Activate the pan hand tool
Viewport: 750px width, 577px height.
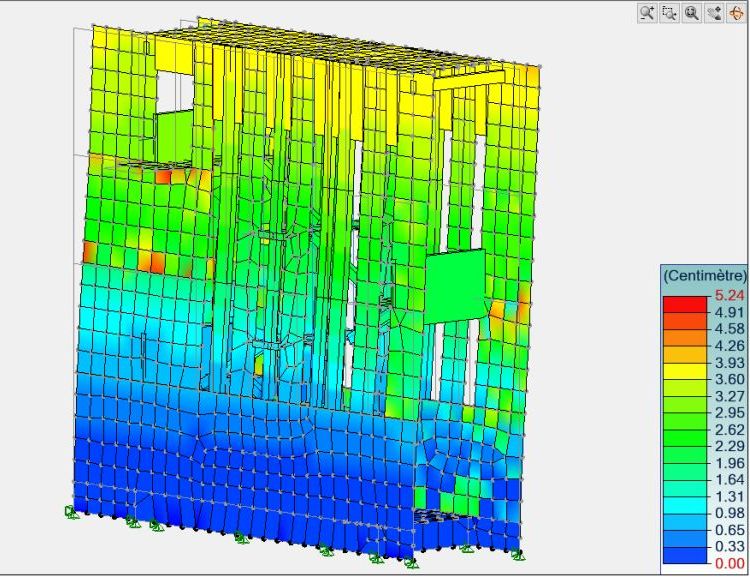[714, 13]
